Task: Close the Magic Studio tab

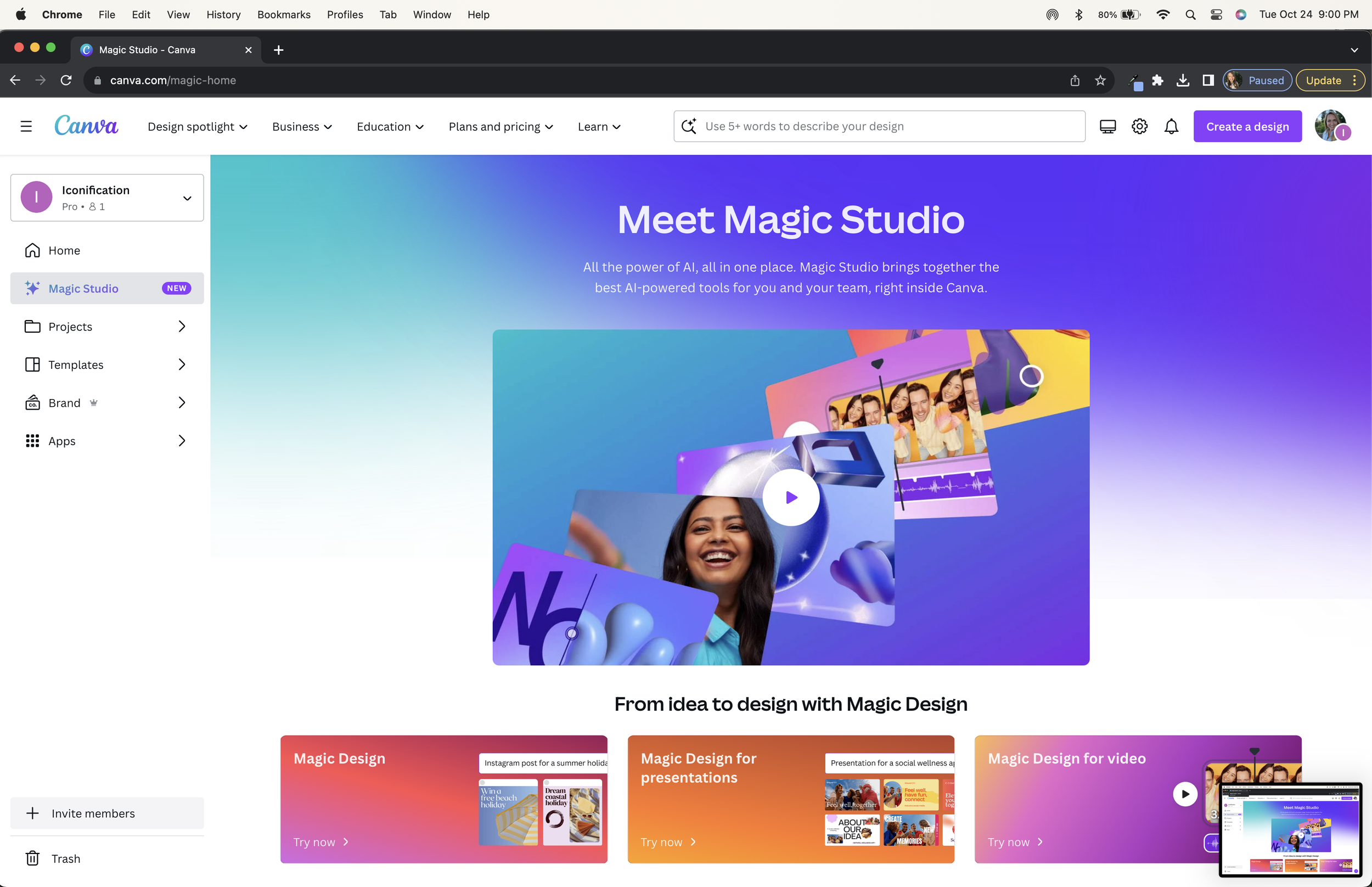Action: pos(248,50)
